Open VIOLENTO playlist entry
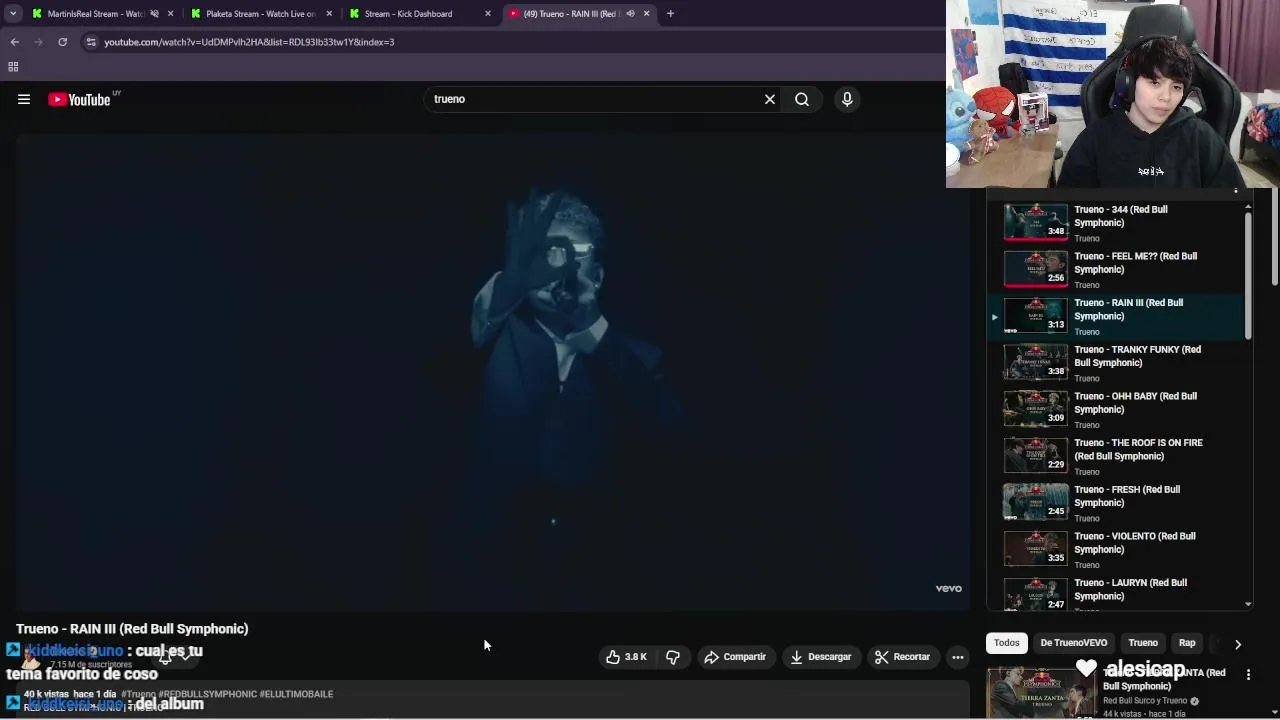The height and width of the screenshot is (720, 1280). pos(1115,549)
